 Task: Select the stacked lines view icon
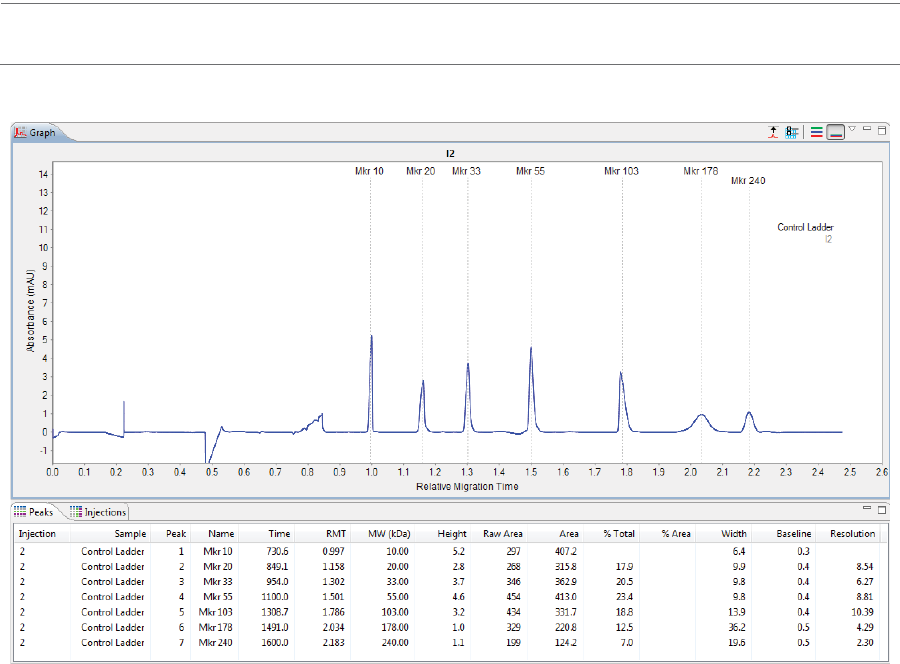tap(816, 132)
